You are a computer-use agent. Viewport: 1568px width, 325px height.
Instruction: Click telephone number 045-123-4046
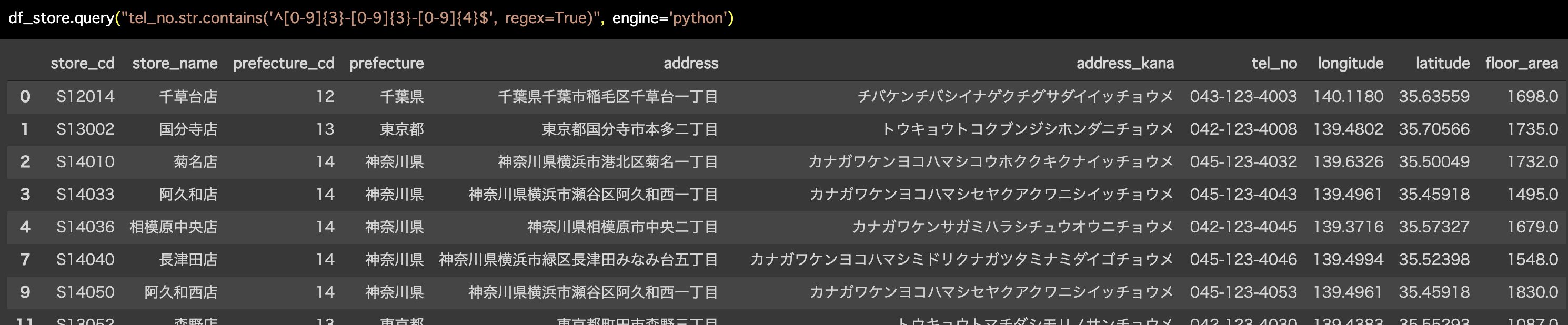coord(1243,259)
